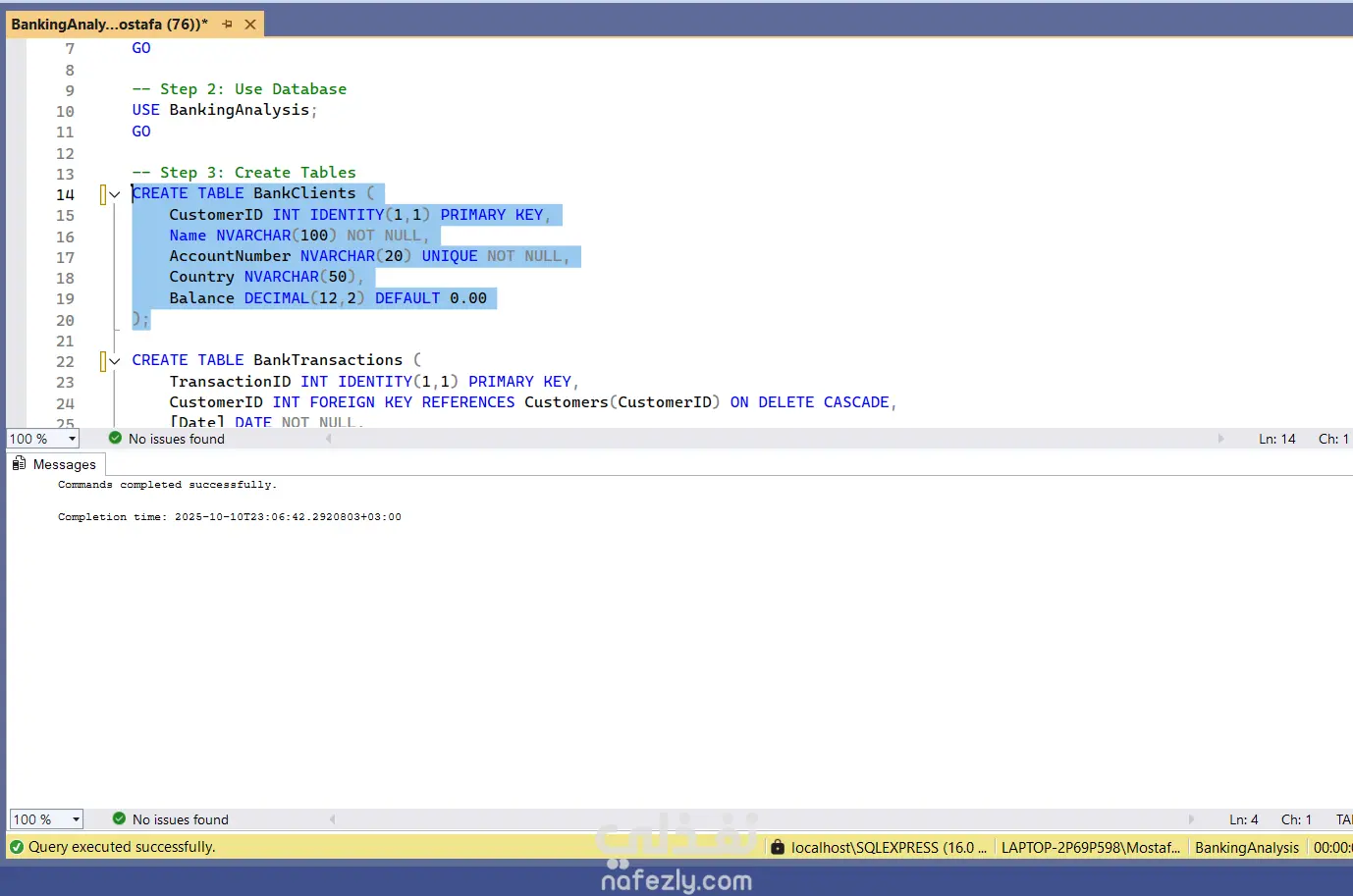This screenshot has height=896, width=1353.
Task: Collapse the CREATE TABLE BankTransactions block
Action: (x=115, y=361)
